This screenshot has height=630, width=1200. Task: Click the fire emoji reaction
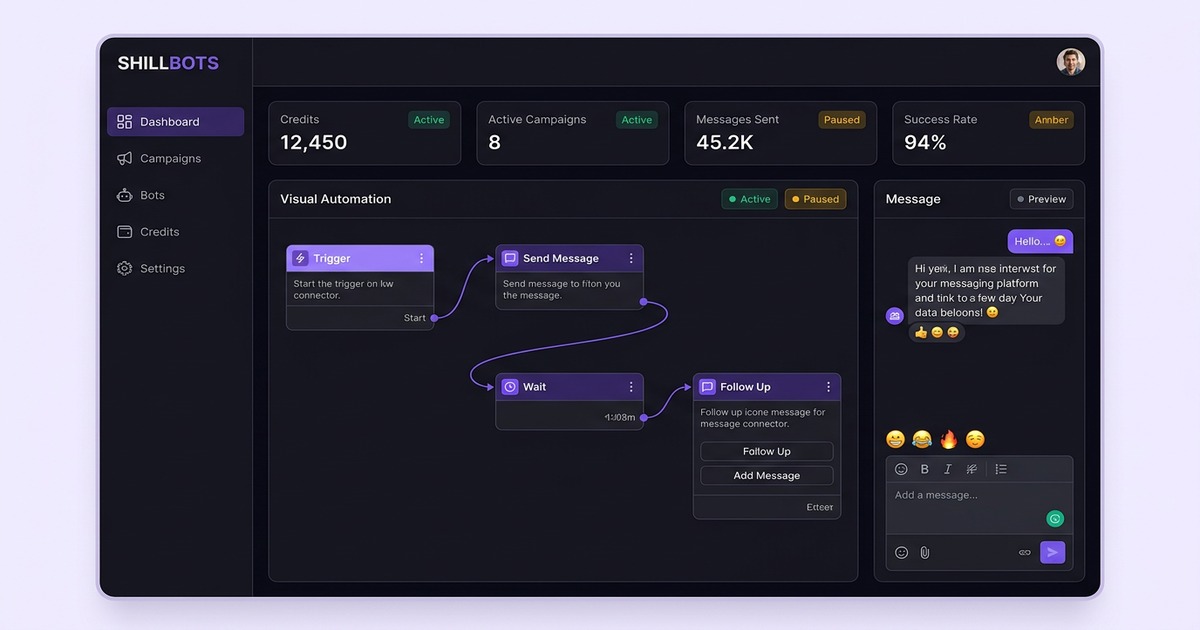coord(948,439)
